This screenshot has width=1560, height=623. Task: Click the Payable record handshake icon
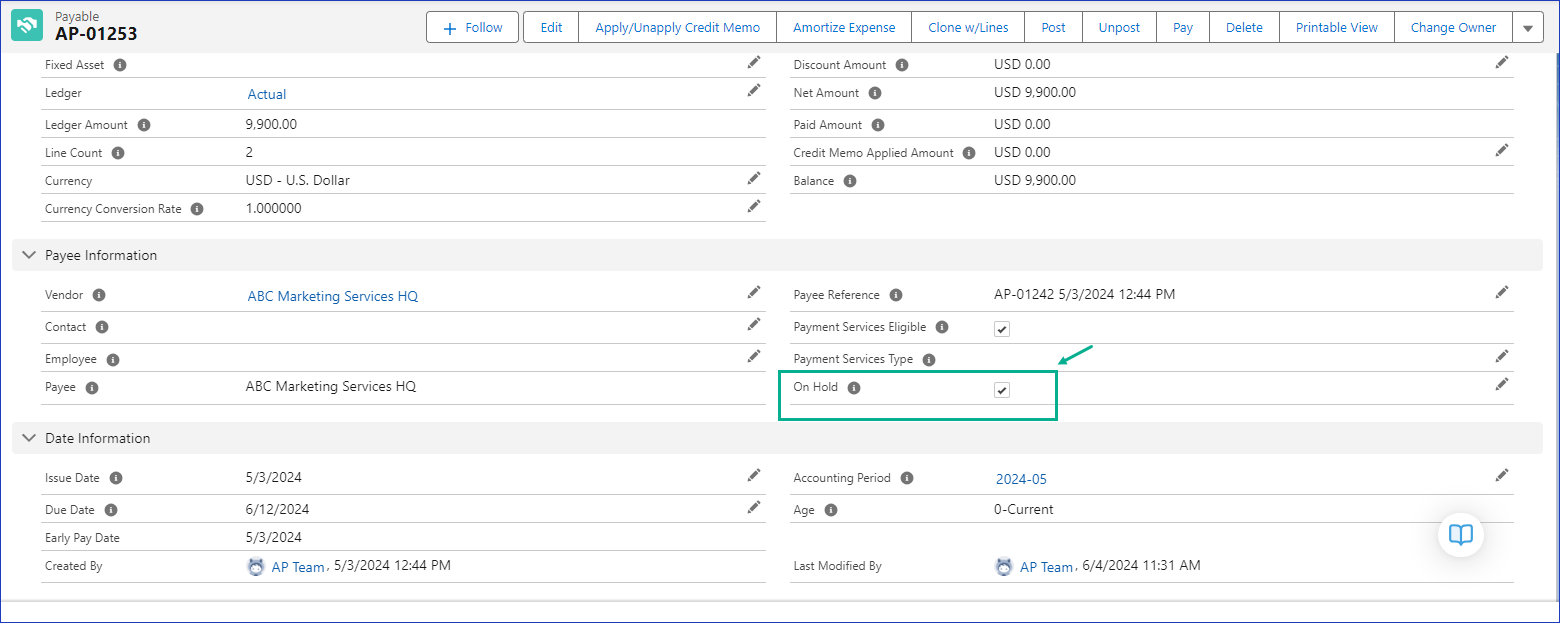click(27, 26)
